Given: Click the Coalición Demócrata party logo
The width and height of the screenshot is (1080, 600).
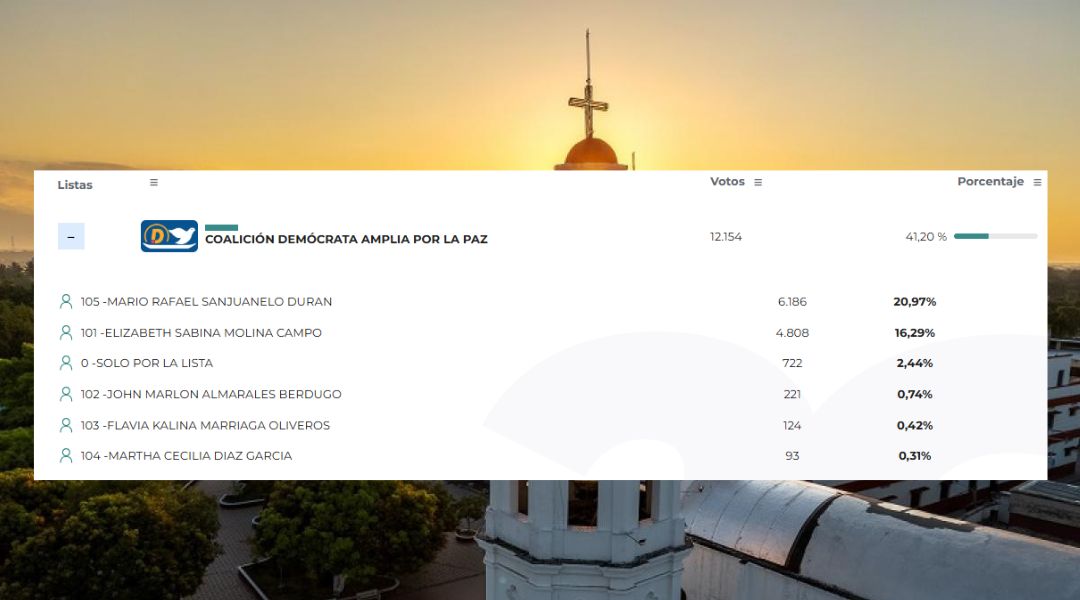Looking at the screenshot, I should point(169,236).
